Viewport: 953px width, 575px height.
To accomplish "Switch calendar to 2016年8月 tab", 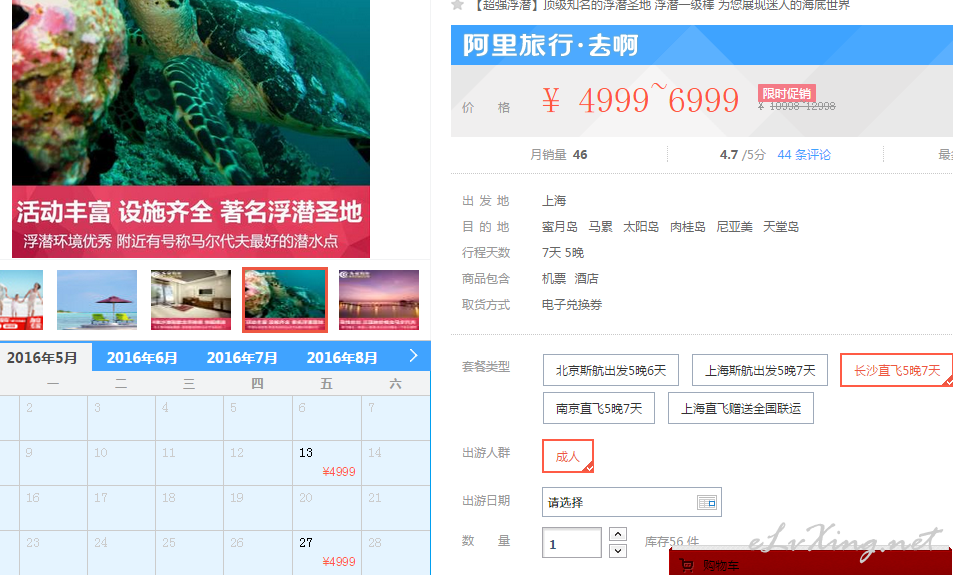I will (342, 357).
